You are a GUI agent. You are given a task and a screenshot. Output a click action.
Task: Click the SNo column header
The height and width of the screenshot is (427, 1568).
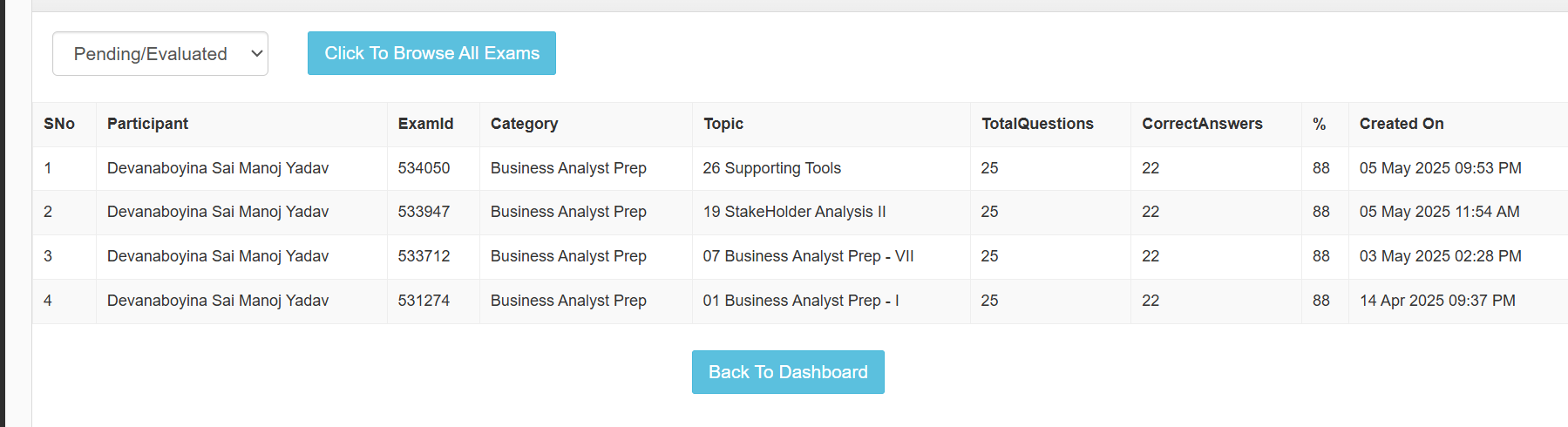[59, 124]
